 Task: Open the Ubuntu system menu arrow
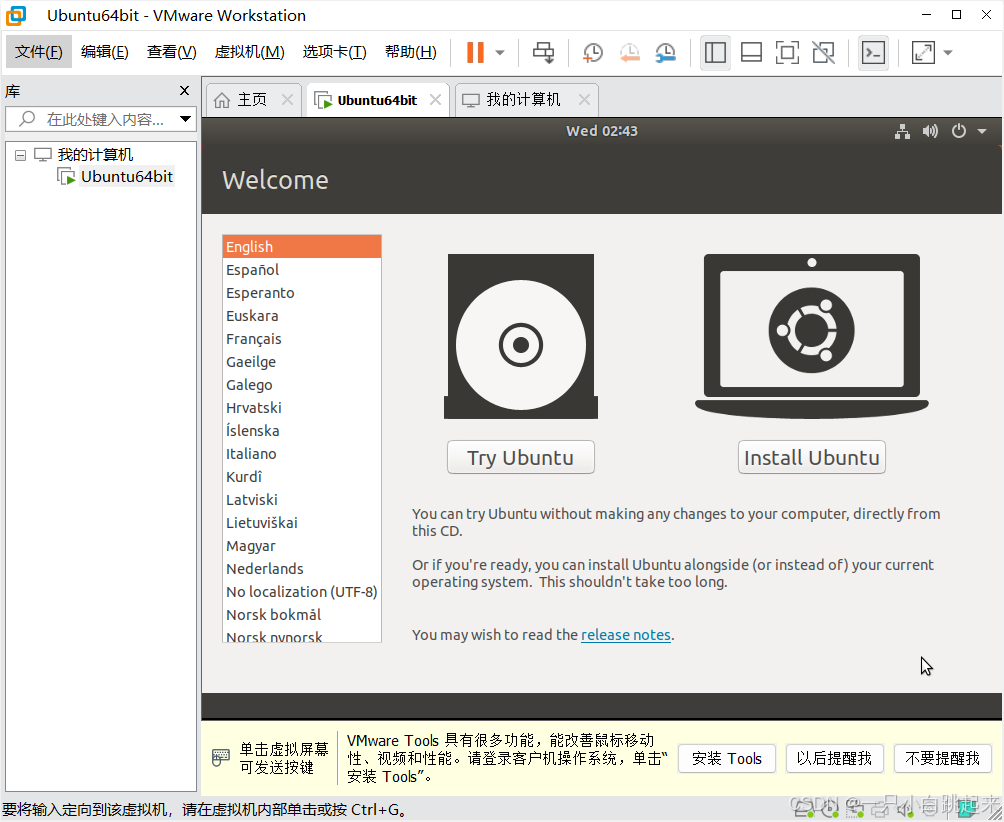(x=982, y=131)
